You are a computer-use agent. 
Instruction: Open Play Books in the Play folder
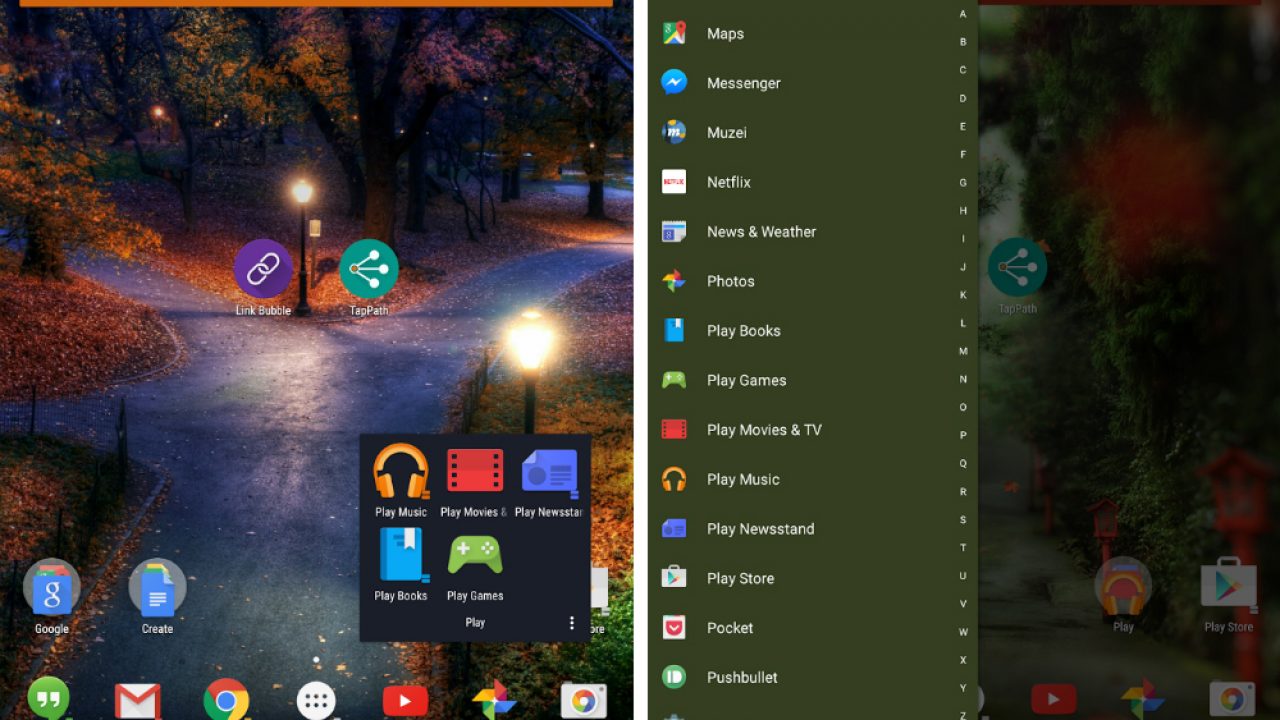tap(401, 556)
